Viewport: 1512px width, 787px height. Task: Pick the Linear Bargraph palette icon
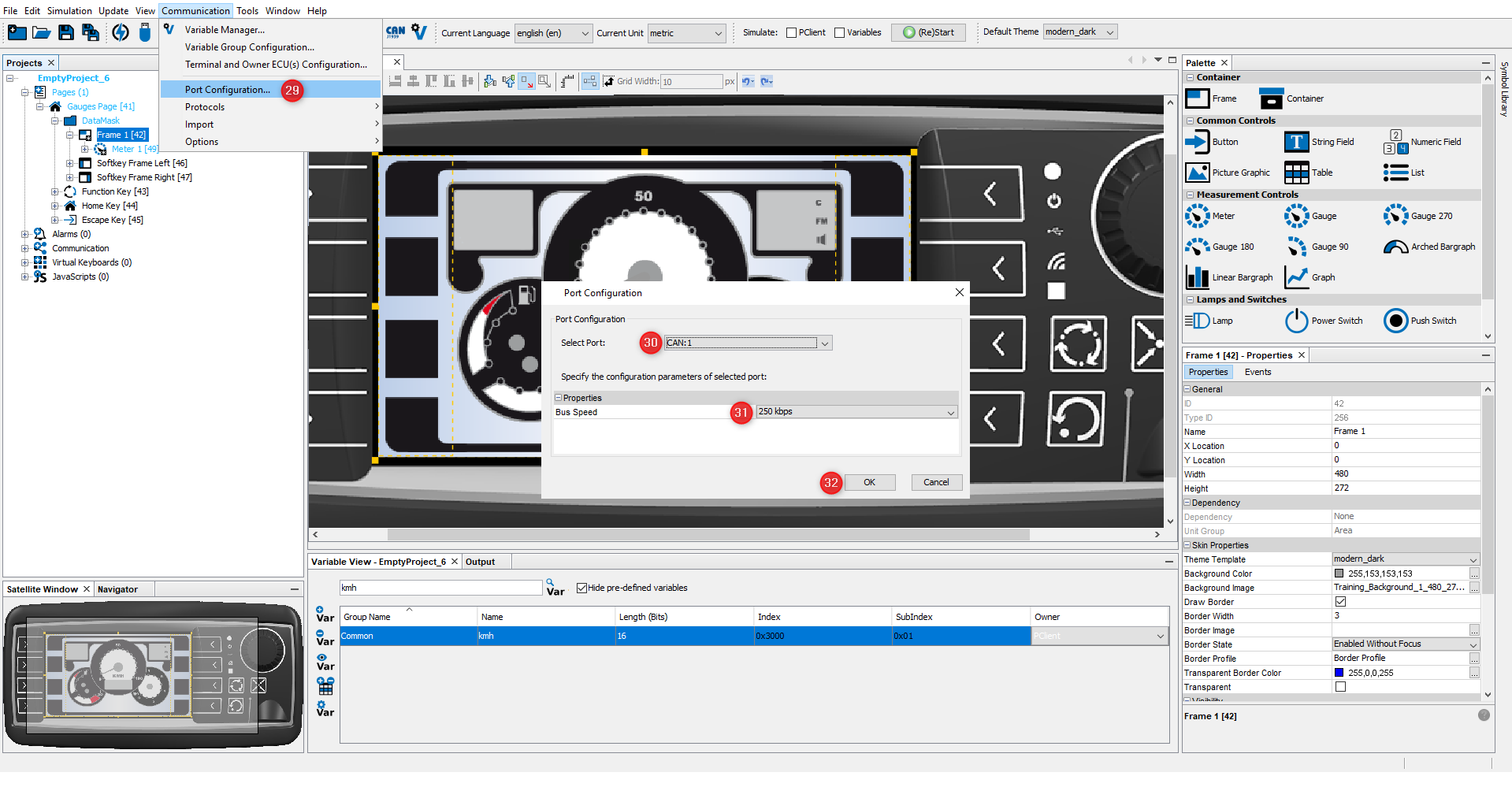tap(1197, 277)
